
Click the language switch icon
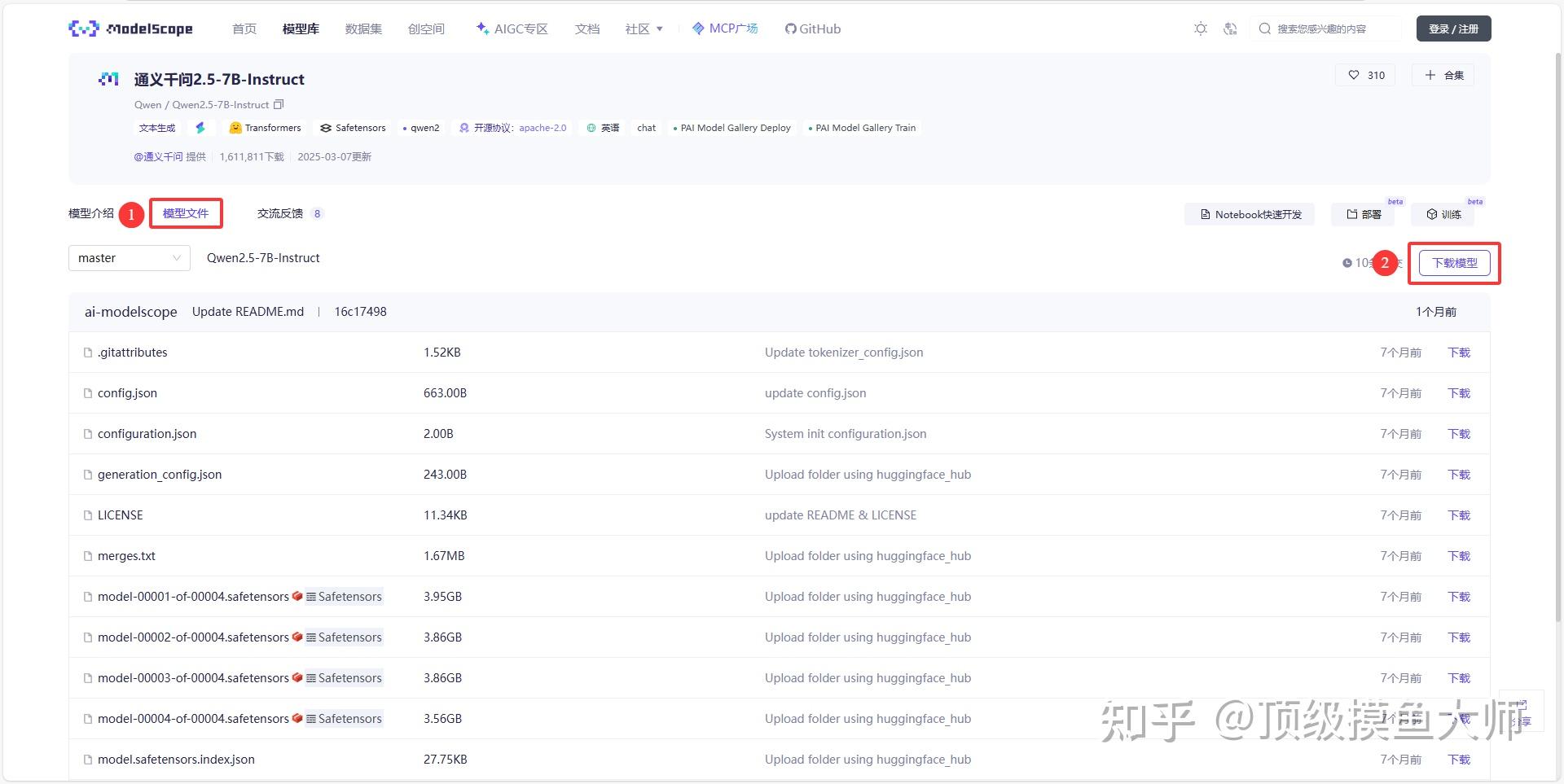(x=1230, y=28)
